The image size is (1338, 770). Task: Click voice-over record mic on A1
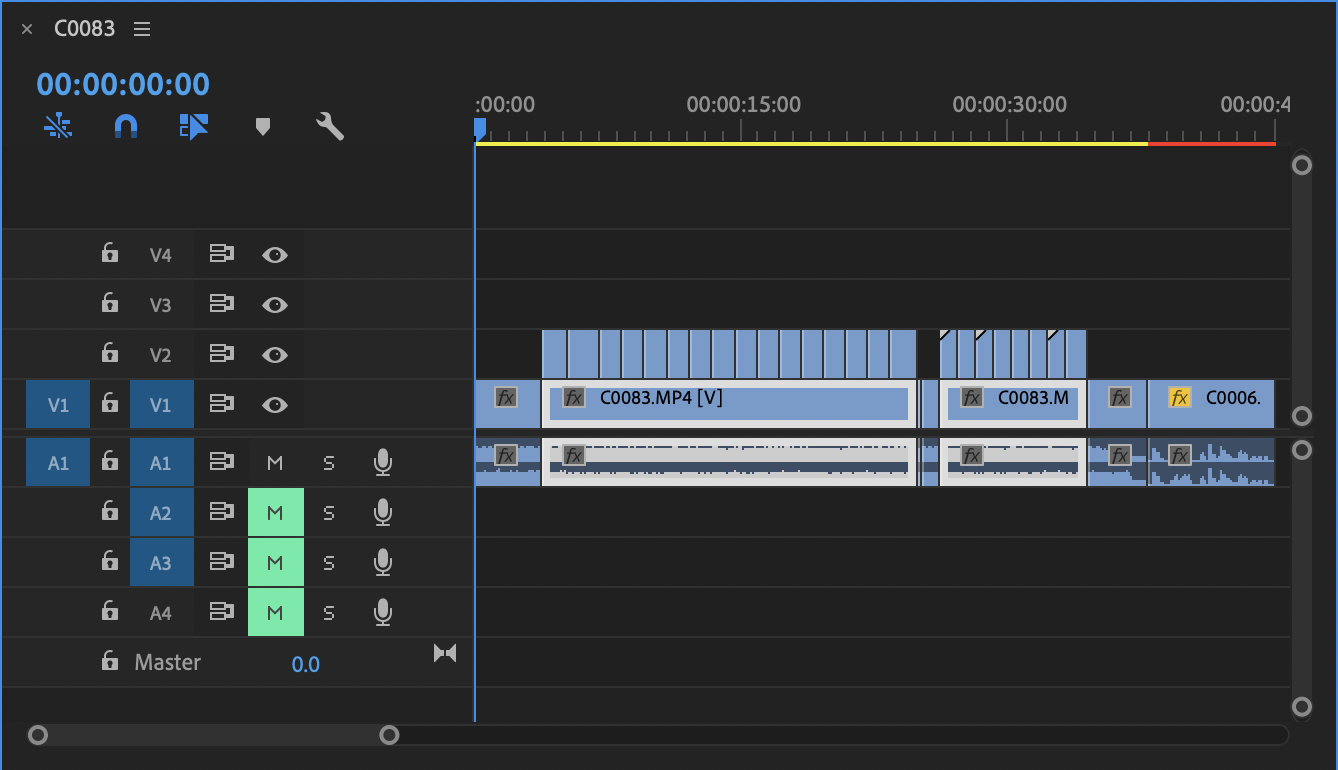382,462
